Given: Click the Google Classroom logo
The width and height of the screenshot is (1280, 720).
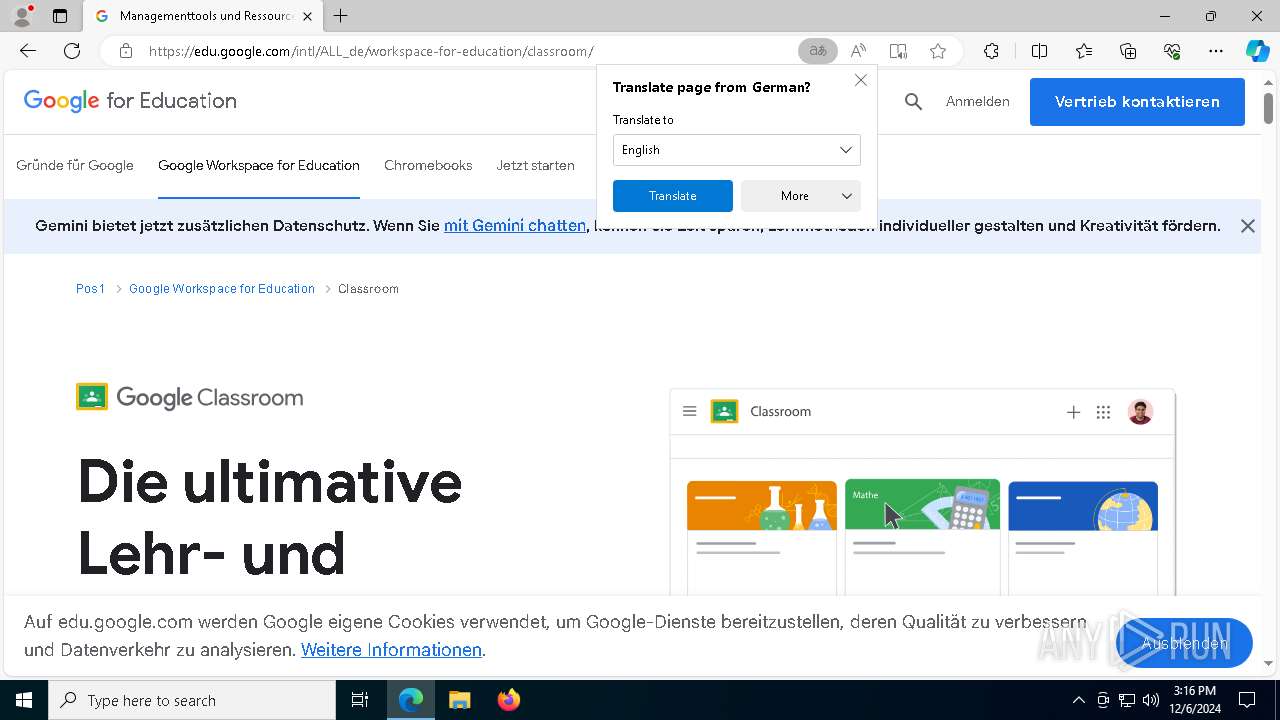Looking at the screenshot, I should (x=189, y=397).
